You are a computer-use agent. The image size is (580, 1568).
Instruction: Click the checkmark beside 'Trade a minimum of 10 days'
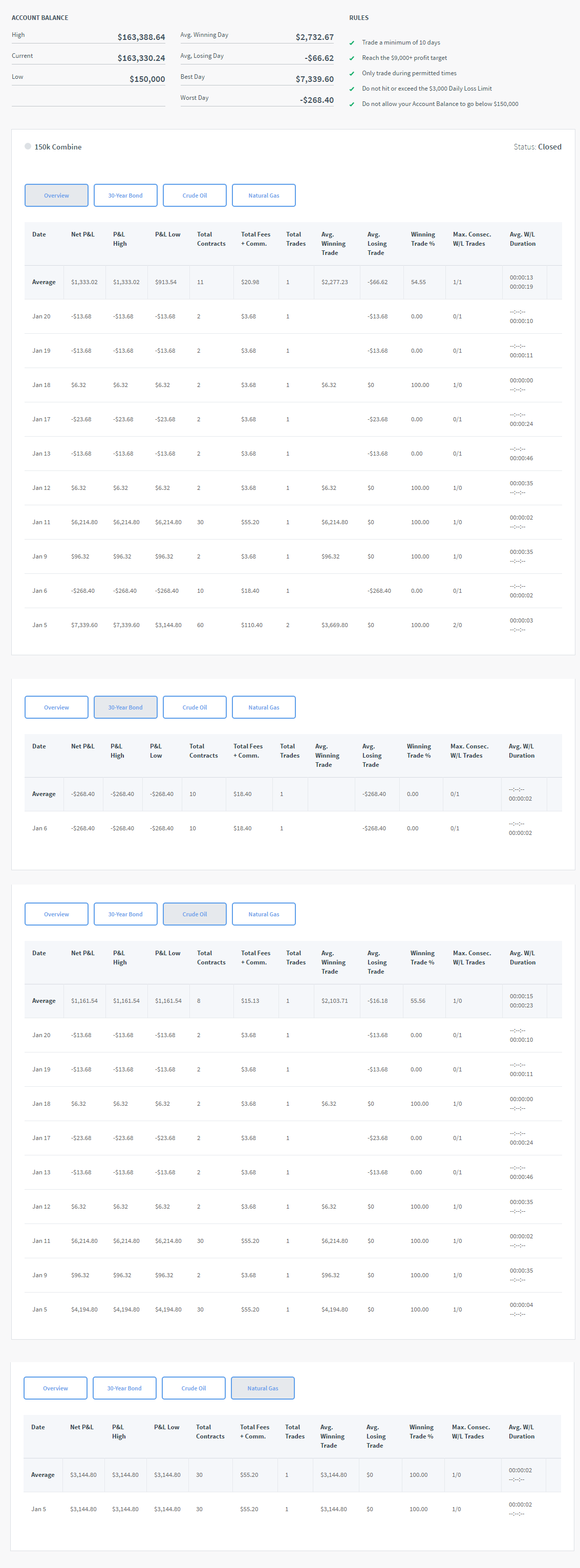[x=352, y=43]
